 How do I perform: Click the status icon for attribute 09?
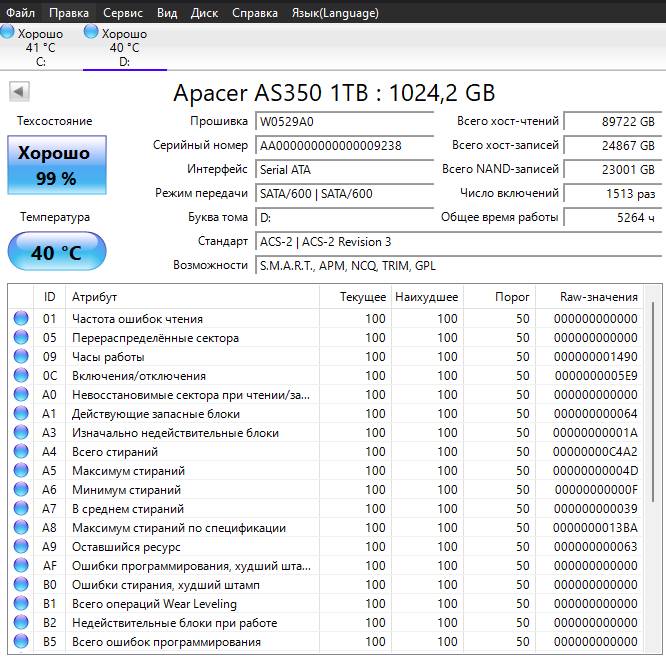point(21,356)
